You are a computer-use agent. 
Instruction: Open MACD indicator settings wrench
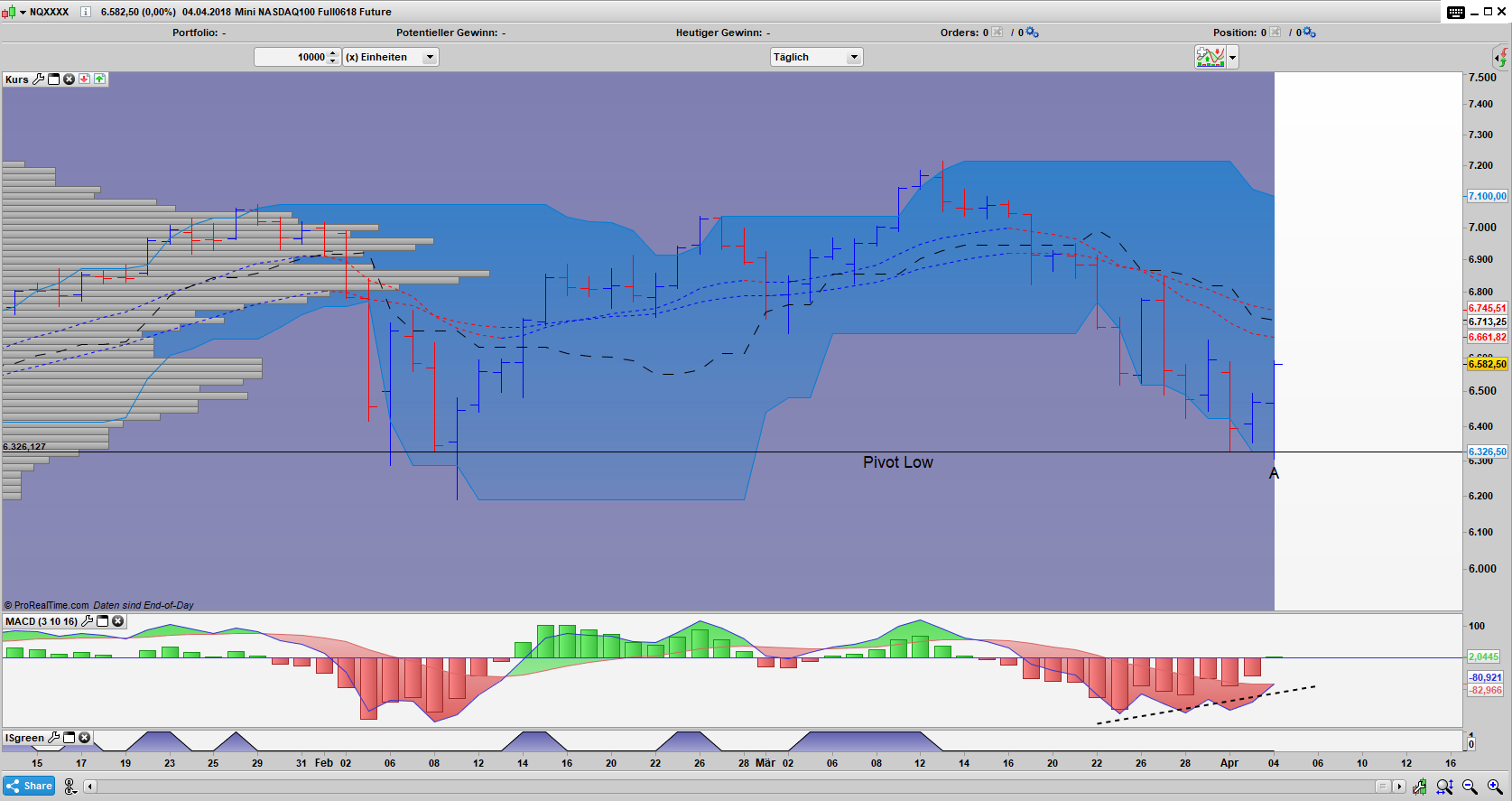click(x=88, y=621)
